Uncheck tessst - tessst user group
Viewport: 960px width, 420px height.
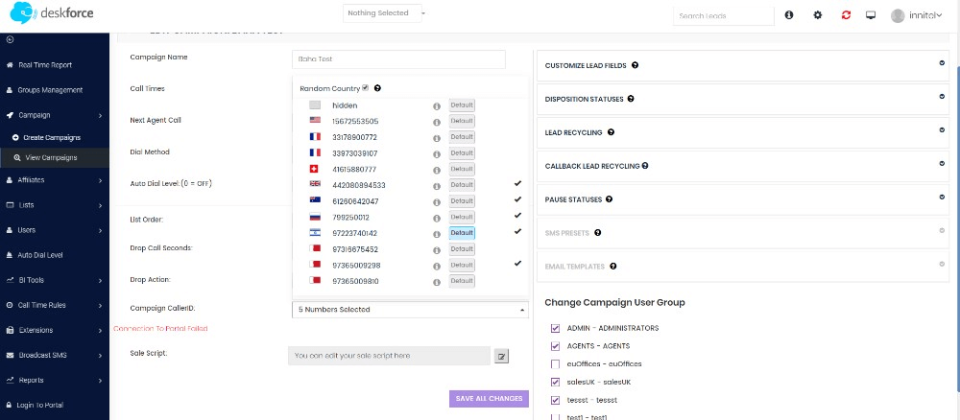[x=555, y=400]
